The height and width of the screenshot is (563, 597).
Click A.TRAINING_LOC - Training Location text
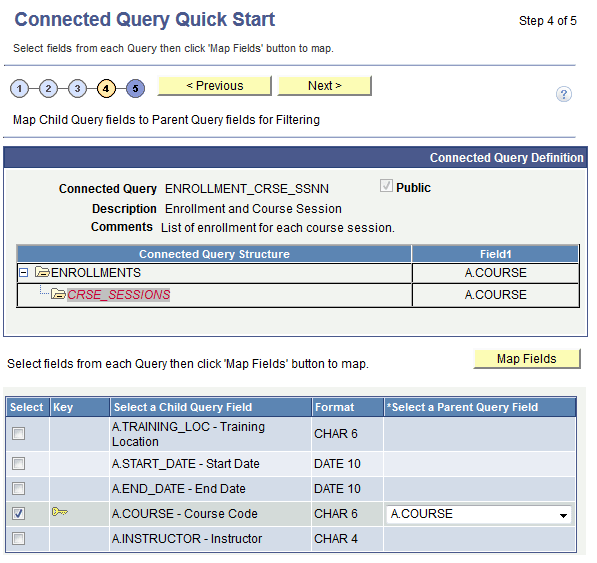click(188, 434)
